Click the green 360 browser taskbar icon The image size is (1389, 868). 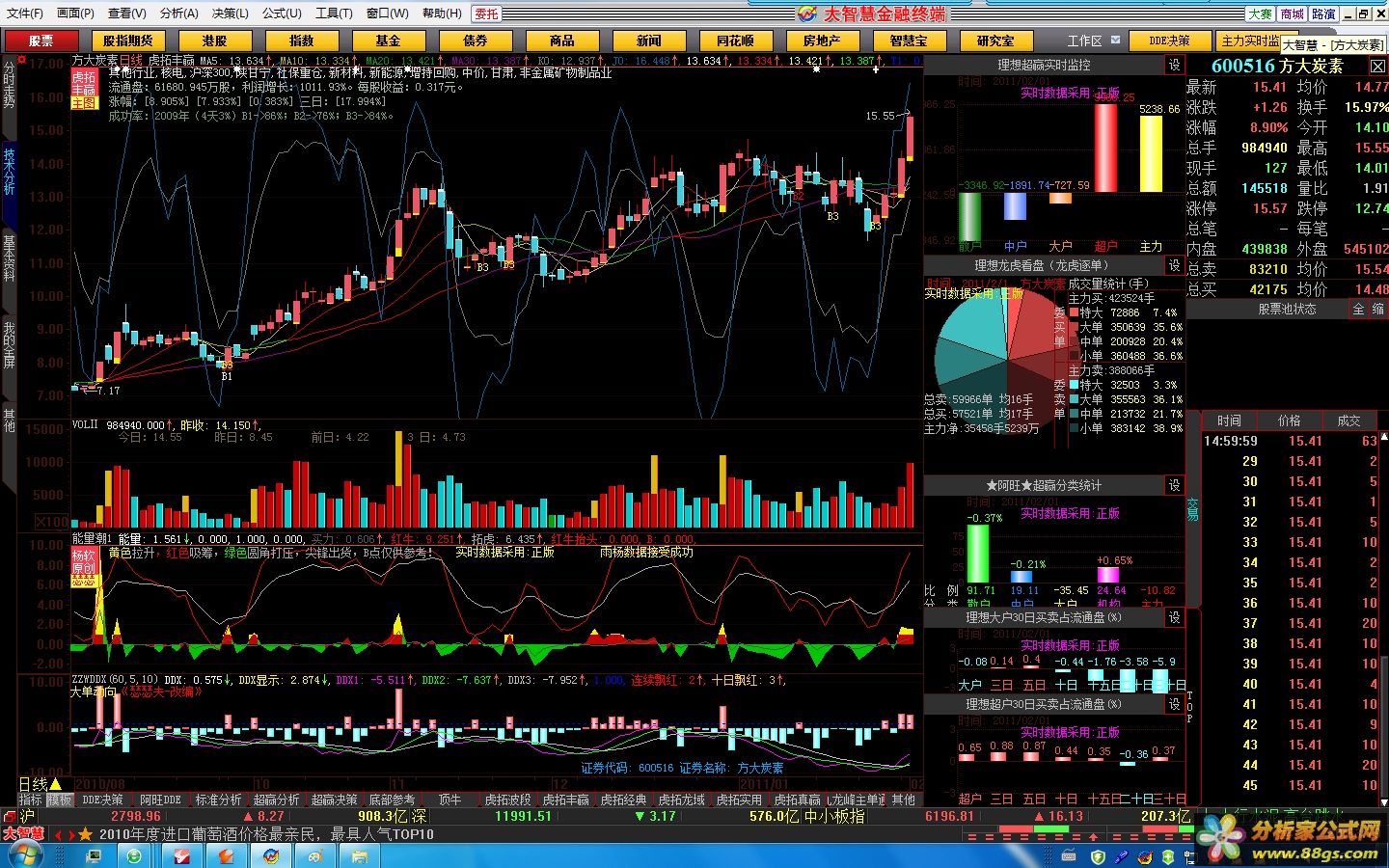click(x=134, y=856)
